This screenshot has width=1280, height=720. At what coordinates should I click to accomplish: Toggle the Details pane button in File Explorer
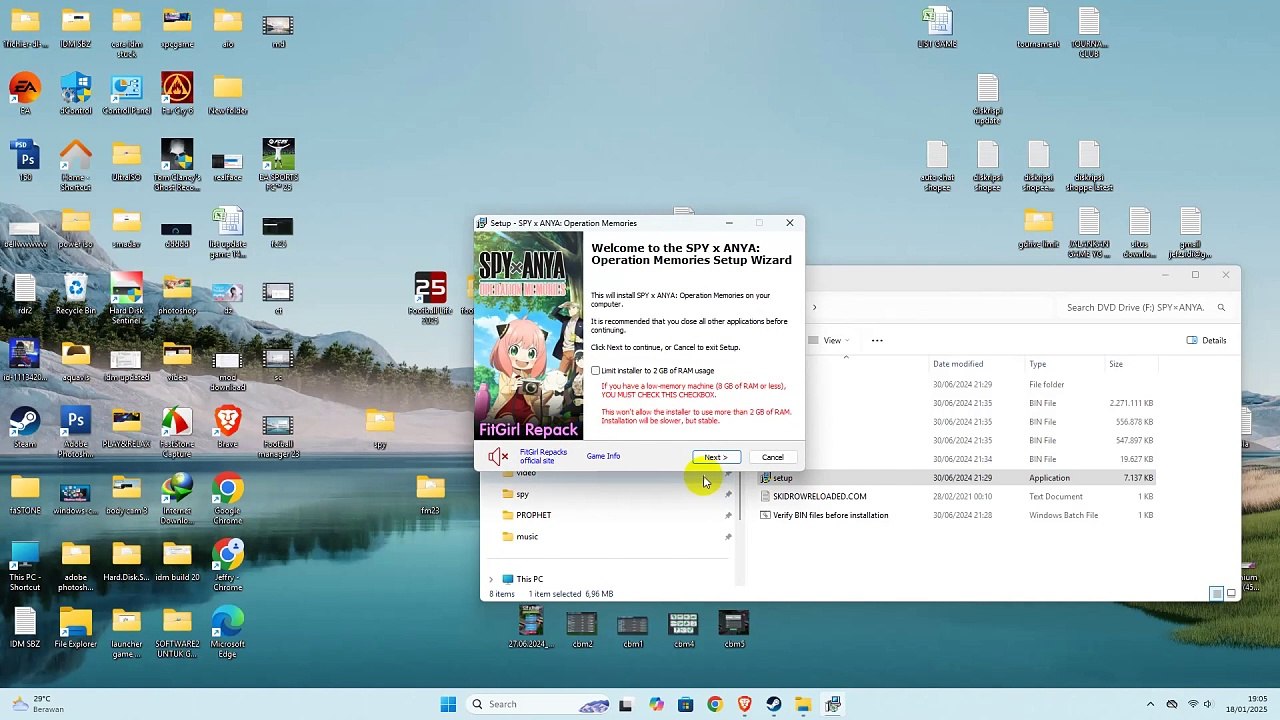pyautogui.click(x=1207, y=340)
